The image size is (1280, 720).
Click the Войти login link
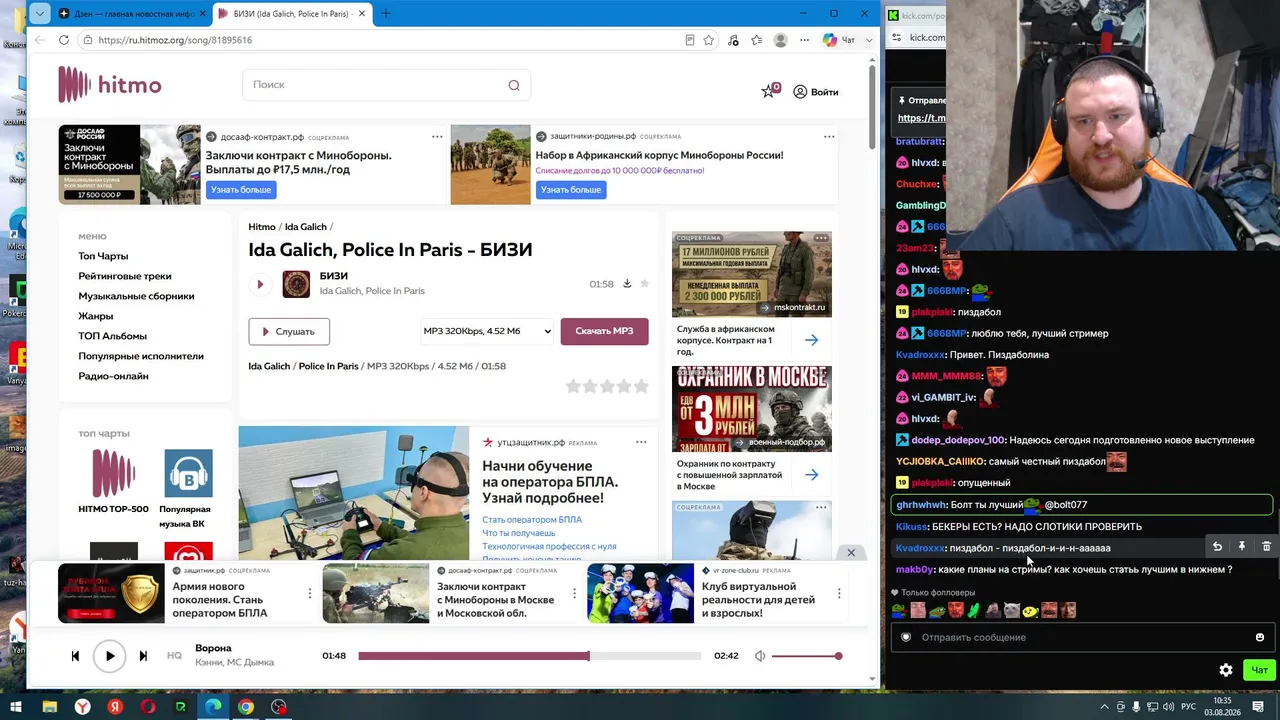point(816,92)
